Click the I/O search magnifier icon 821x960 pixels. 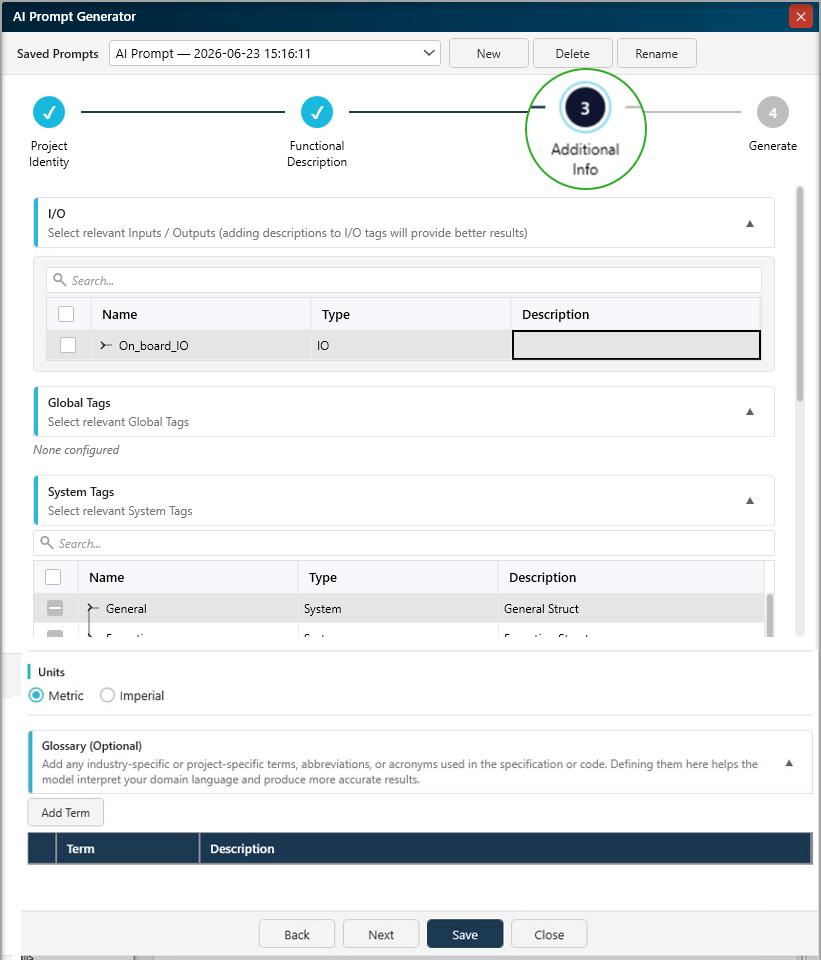[x=59, y=280]
